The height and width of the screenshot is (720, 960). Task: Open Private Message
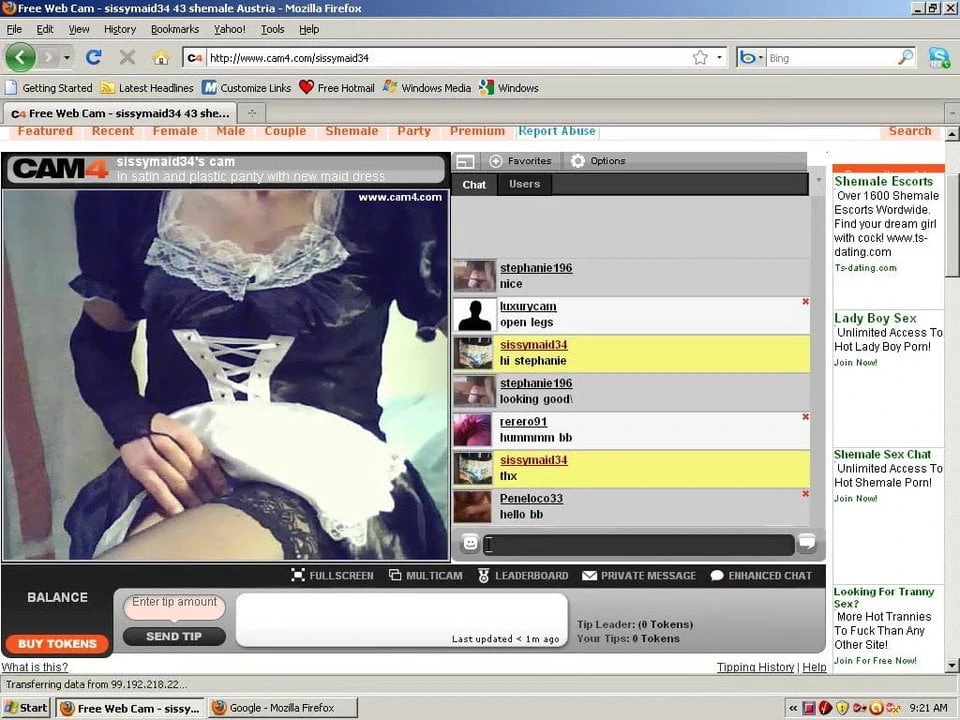click(638, 576)
